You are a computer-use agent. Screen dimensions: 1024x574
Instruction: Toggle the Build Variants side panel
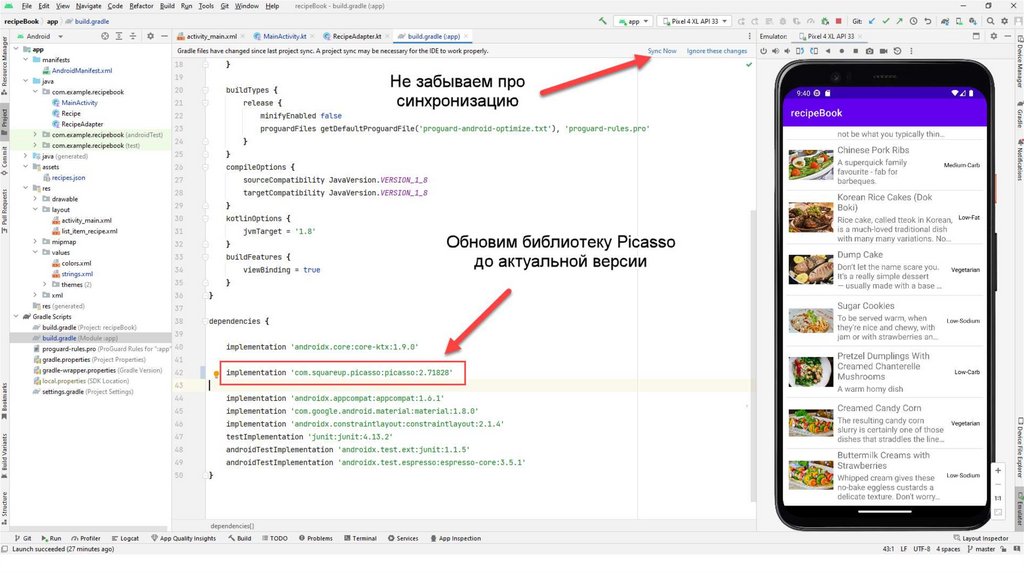(x=5, y=452)
